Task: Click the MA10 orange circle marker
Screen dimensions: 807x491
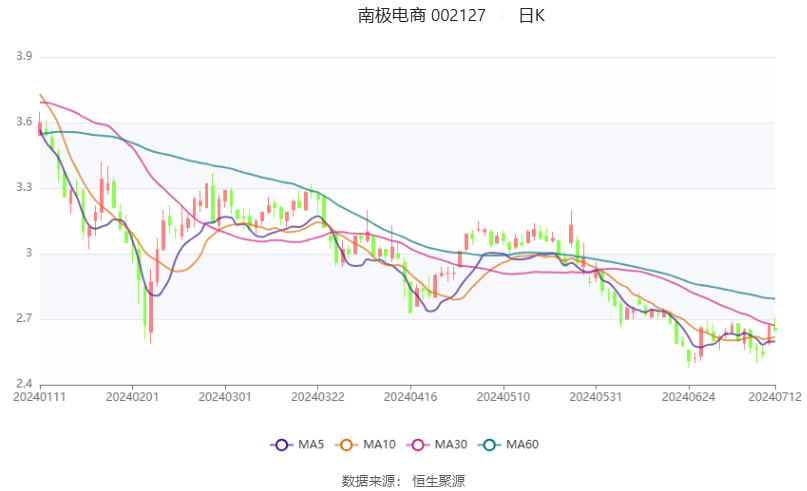Action: (x=346, y=445)
